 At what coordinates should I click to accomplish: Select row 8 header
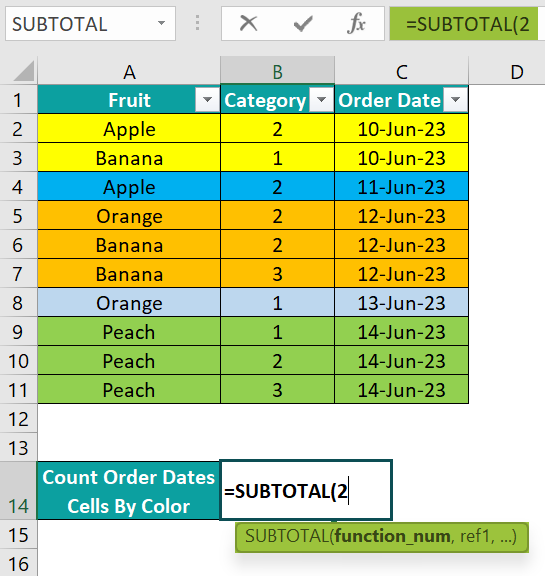[18, 303]
